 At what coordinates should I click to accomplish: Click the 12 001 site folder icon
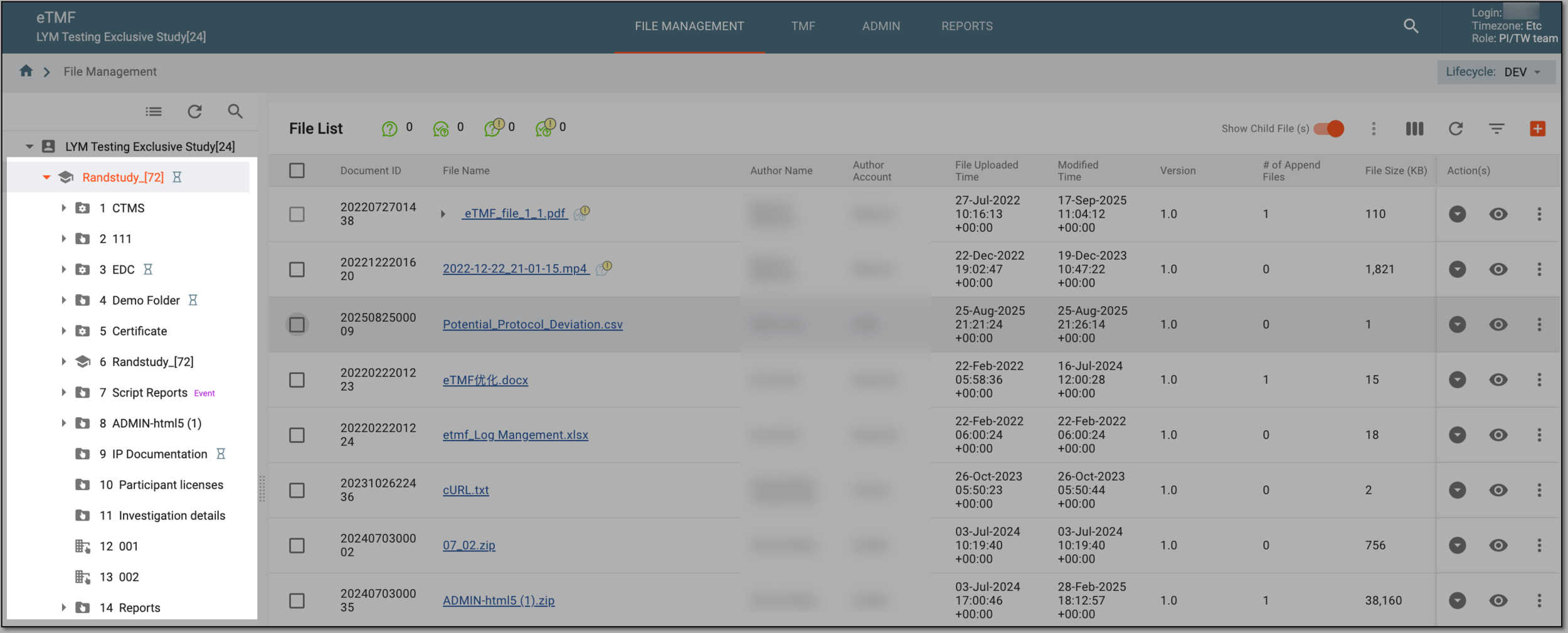pyautogui.click(x=82, y=546)
